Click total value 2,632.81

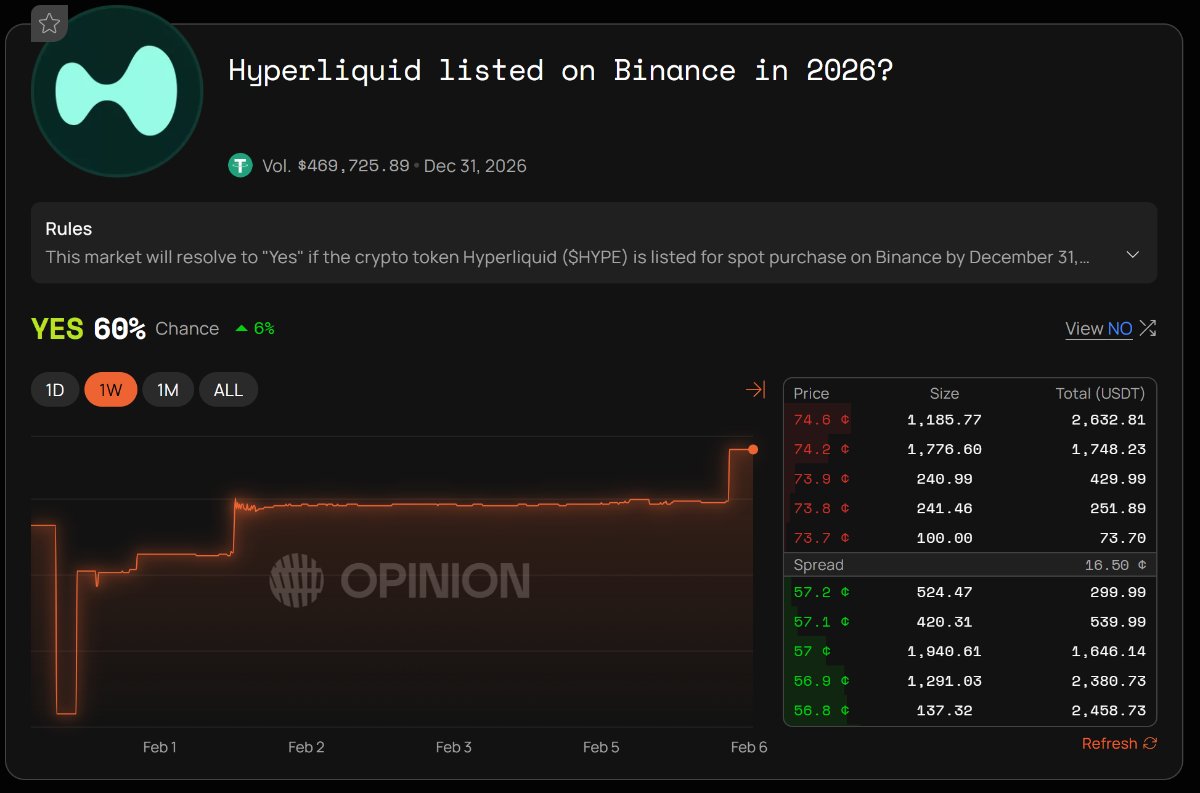coord(1107,420)
